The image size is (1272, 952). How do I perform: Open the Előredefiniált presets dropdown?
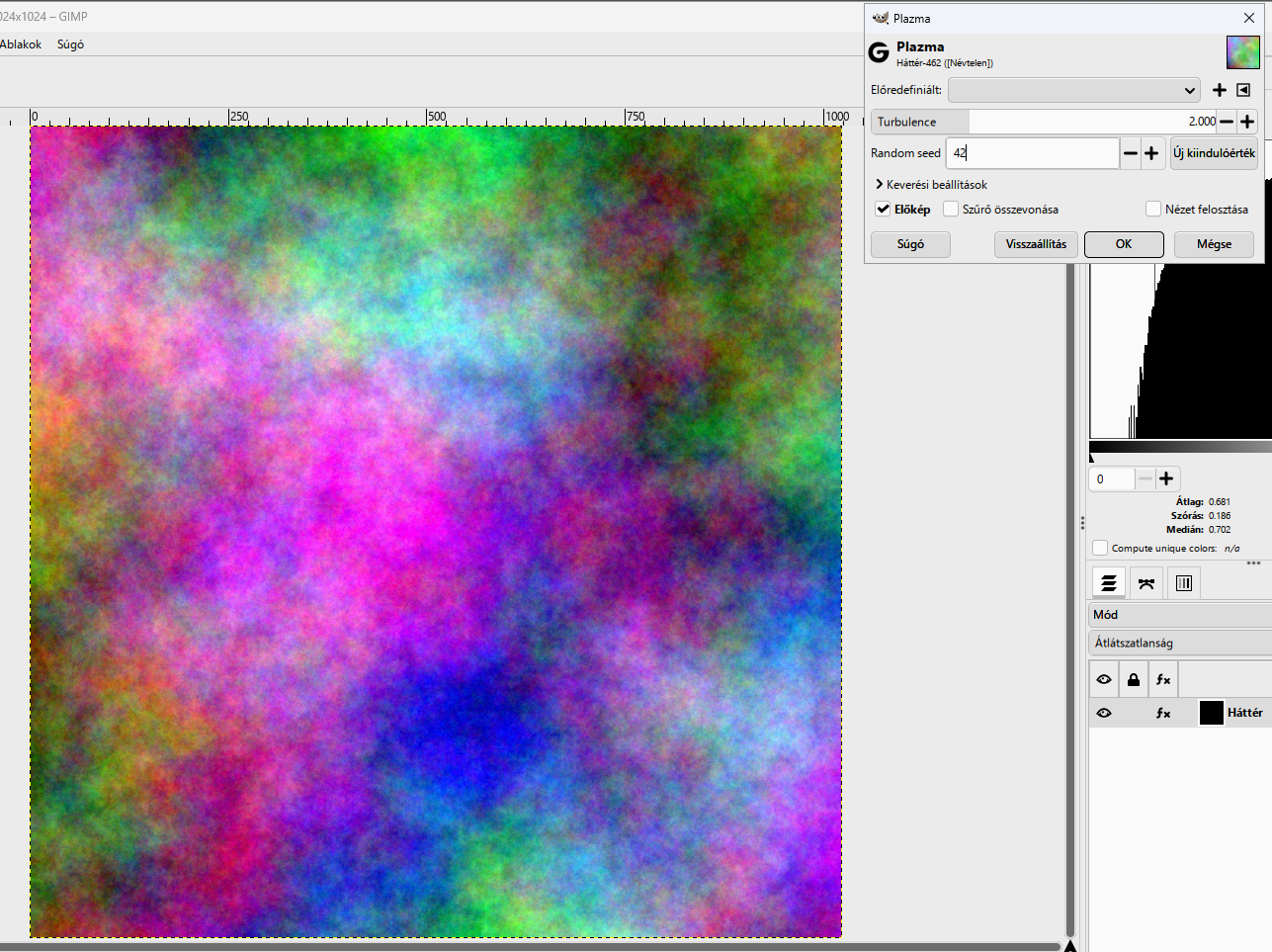(1073, 90)
